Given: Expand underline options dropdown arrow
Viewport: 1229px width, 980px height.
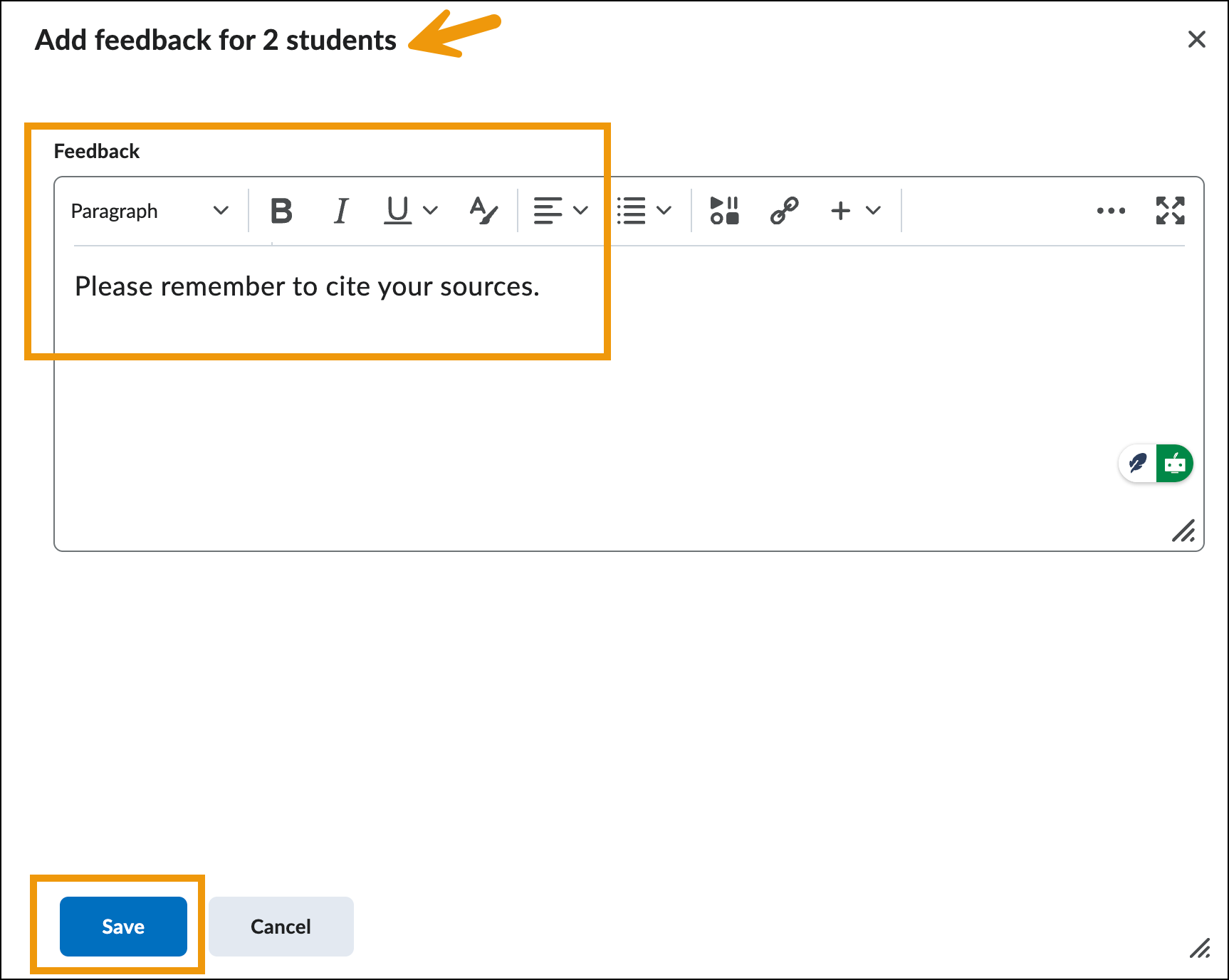Looking at the screenshot, I should [x=431, y=211].
